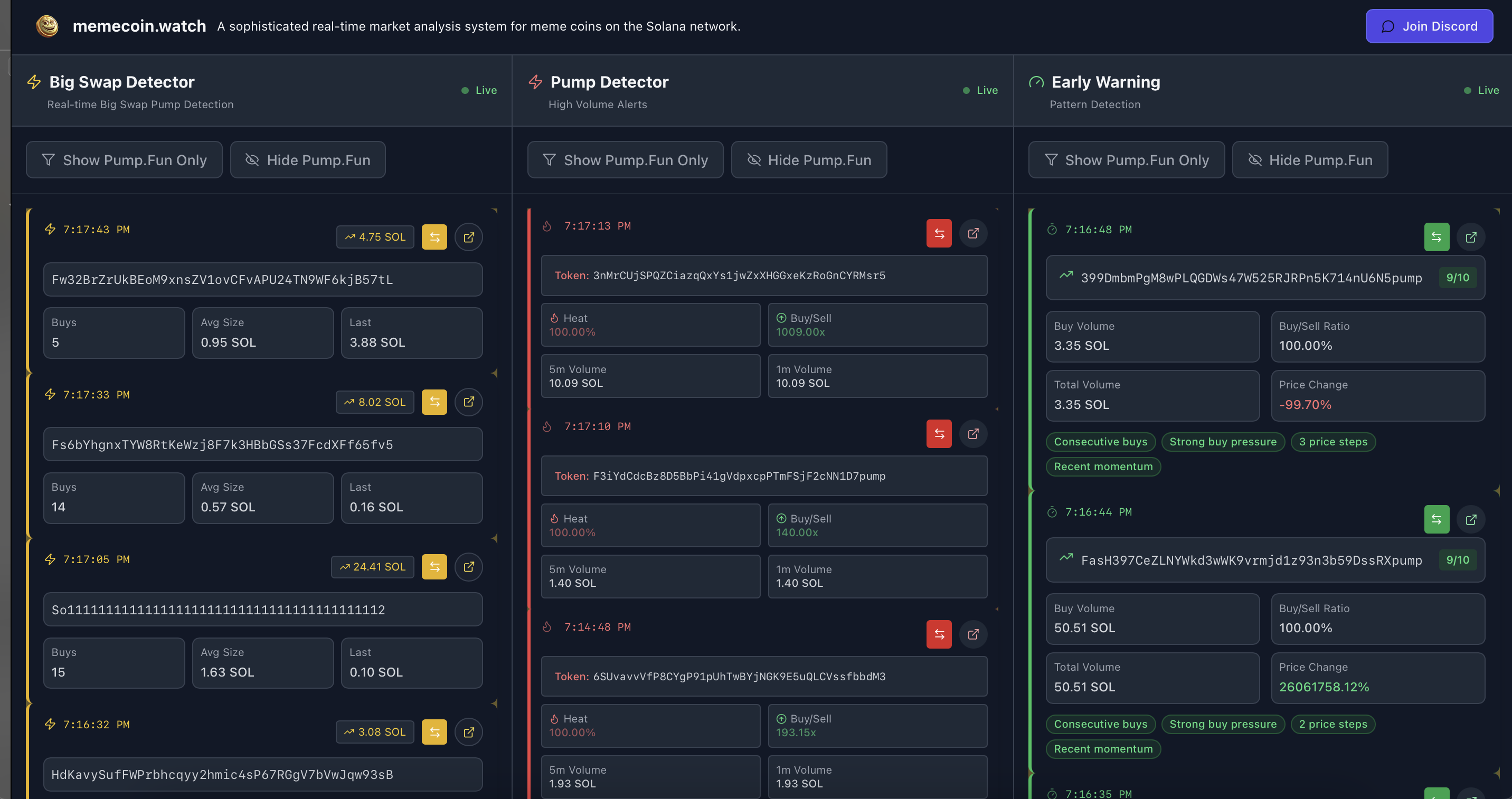Toggle Hide Pump.Fun in Pump Detector
Screen dimensions: 1512x799
coord(809,159)
